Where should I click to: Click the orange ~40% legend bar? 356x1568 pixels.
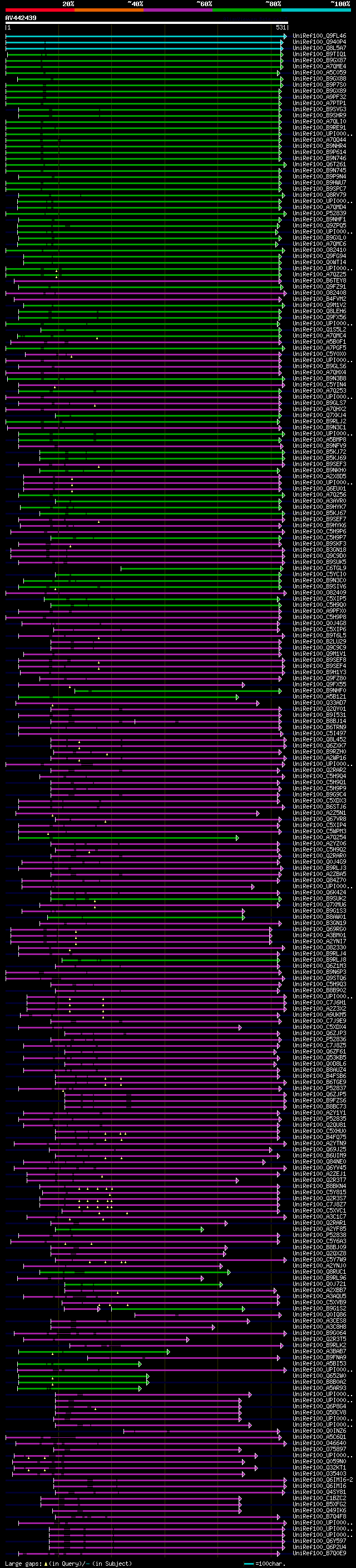(108, 10)
